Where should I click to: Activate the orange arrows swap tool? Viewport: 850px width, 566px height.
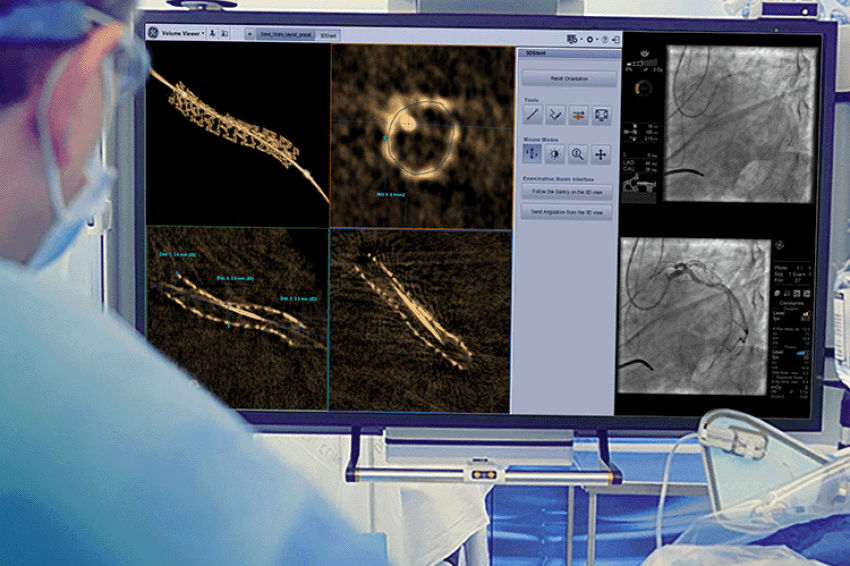tap(578, 115)
